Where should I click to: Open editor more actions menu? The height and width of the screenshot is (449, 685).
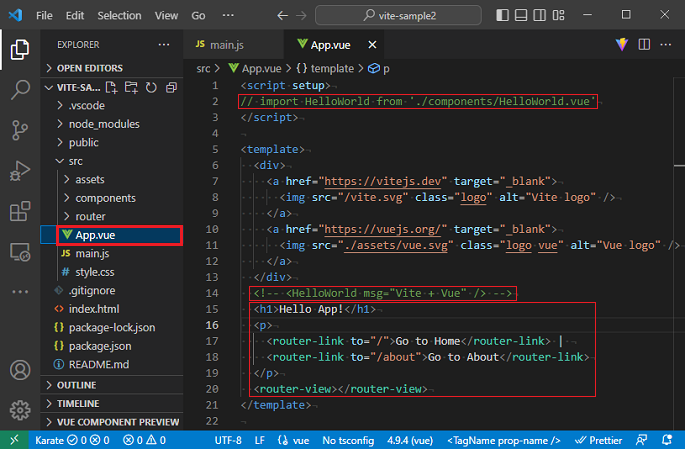666,44
